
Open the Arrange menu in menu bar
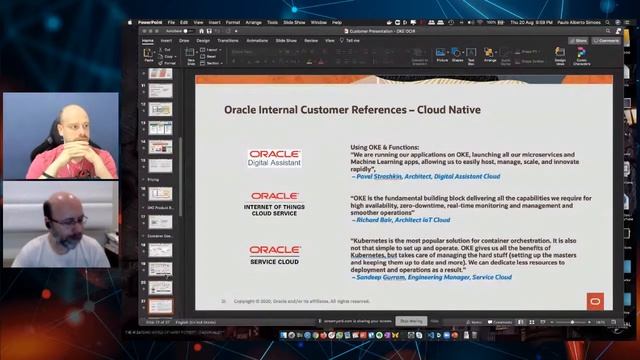(x=253, y=22)
